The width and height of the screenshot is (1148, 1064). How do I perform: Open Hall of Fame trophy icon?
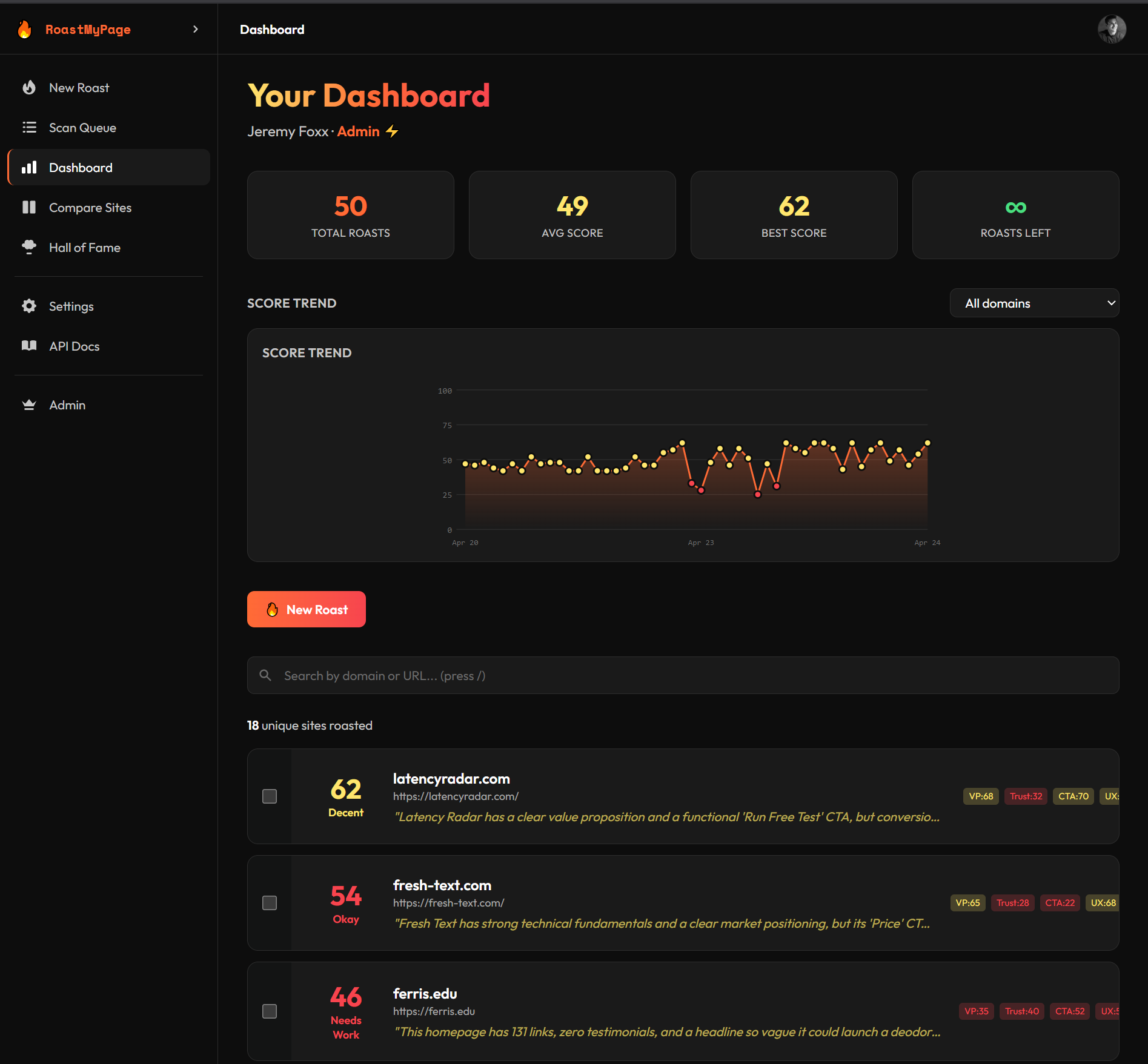(x=29, y=247)
